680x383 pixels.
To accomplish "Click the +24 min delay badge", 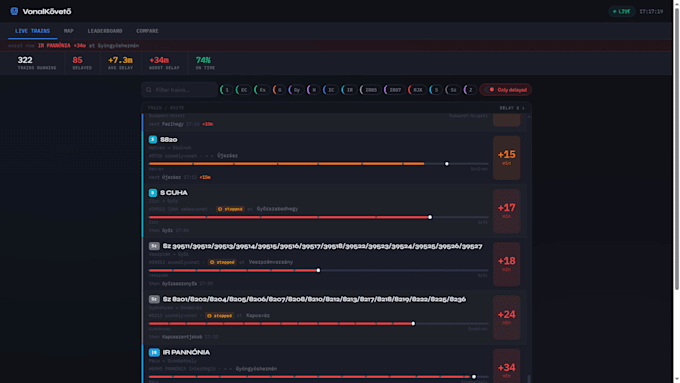I will (x=507, y=318).
